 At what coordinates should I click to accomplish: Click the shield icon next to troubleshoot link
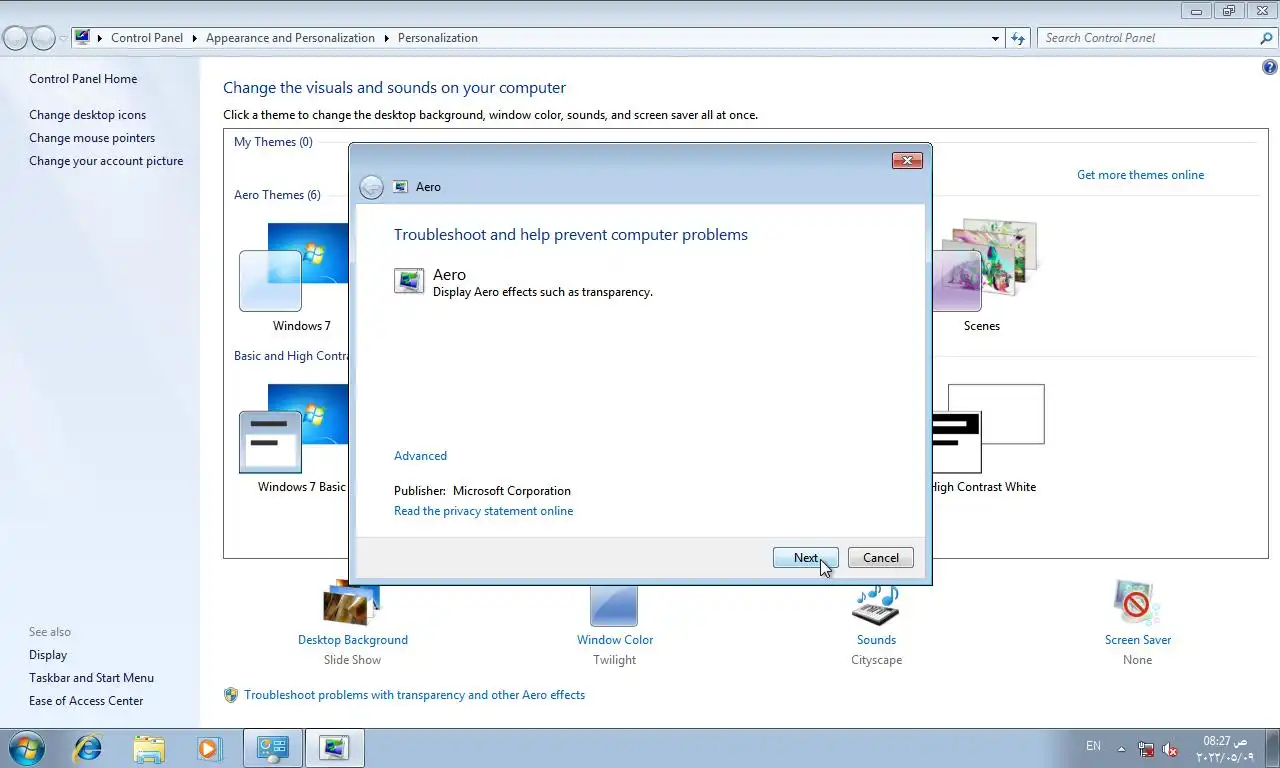click(231, 695)
